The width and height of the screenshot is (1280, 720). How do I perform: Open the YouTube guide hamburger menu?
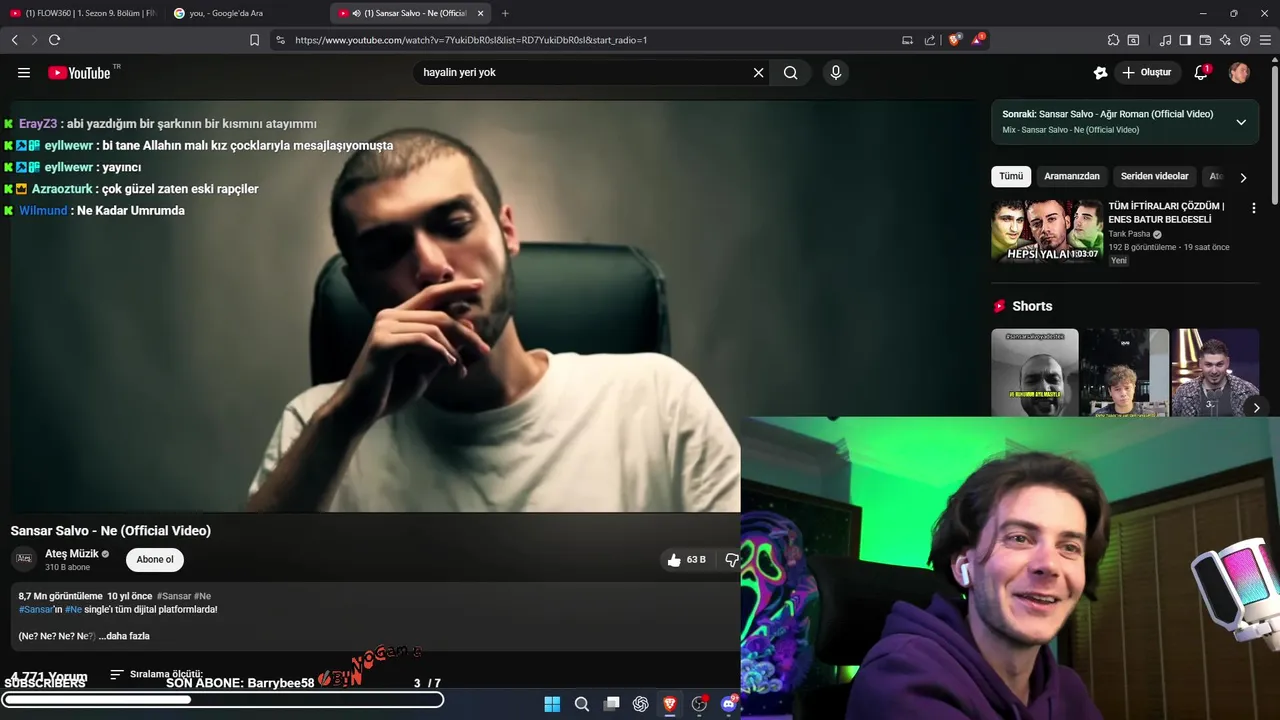pos(24,73)
